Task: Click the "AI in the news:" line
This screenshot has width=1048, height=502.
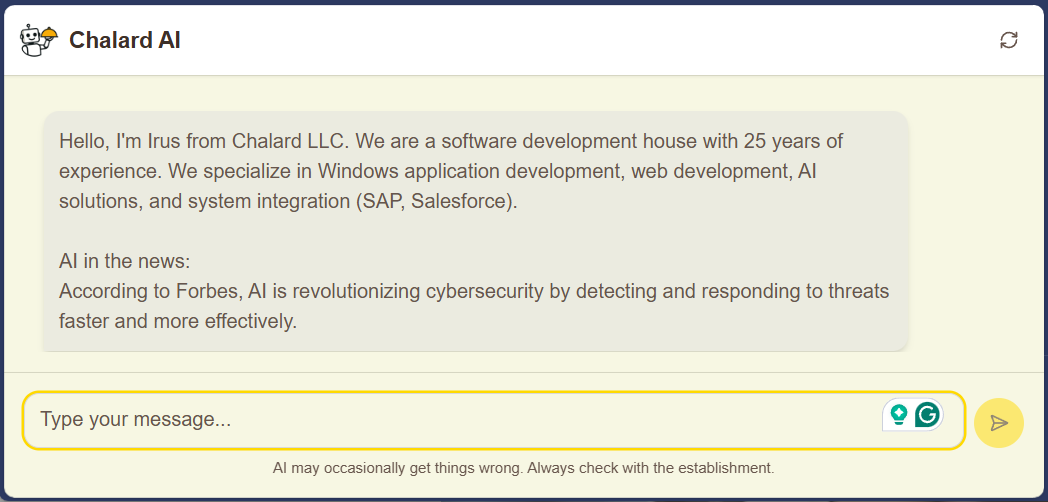Action: [124, 261]
